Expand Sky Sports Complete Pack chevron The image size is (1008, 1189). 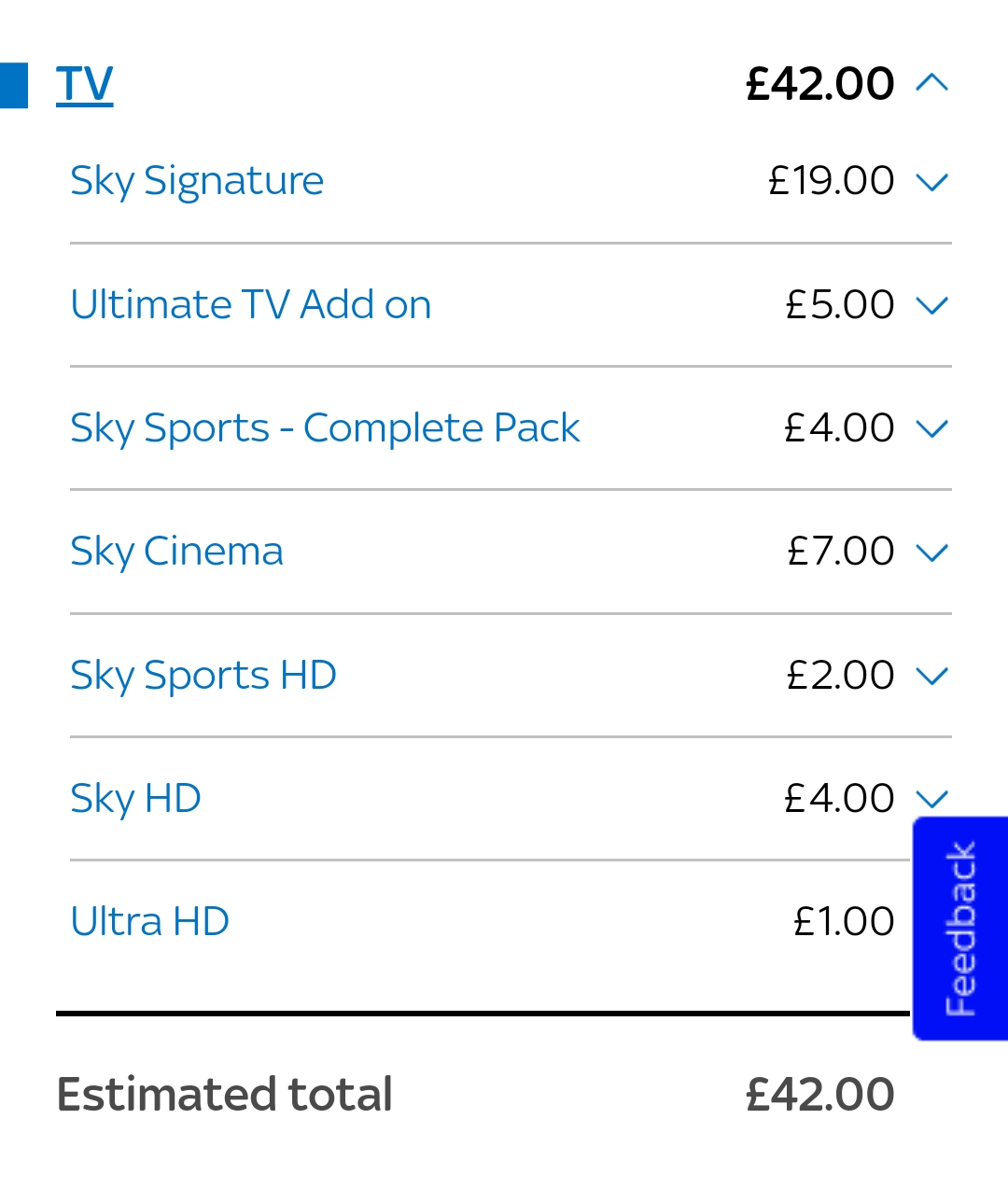click(932, 428)
